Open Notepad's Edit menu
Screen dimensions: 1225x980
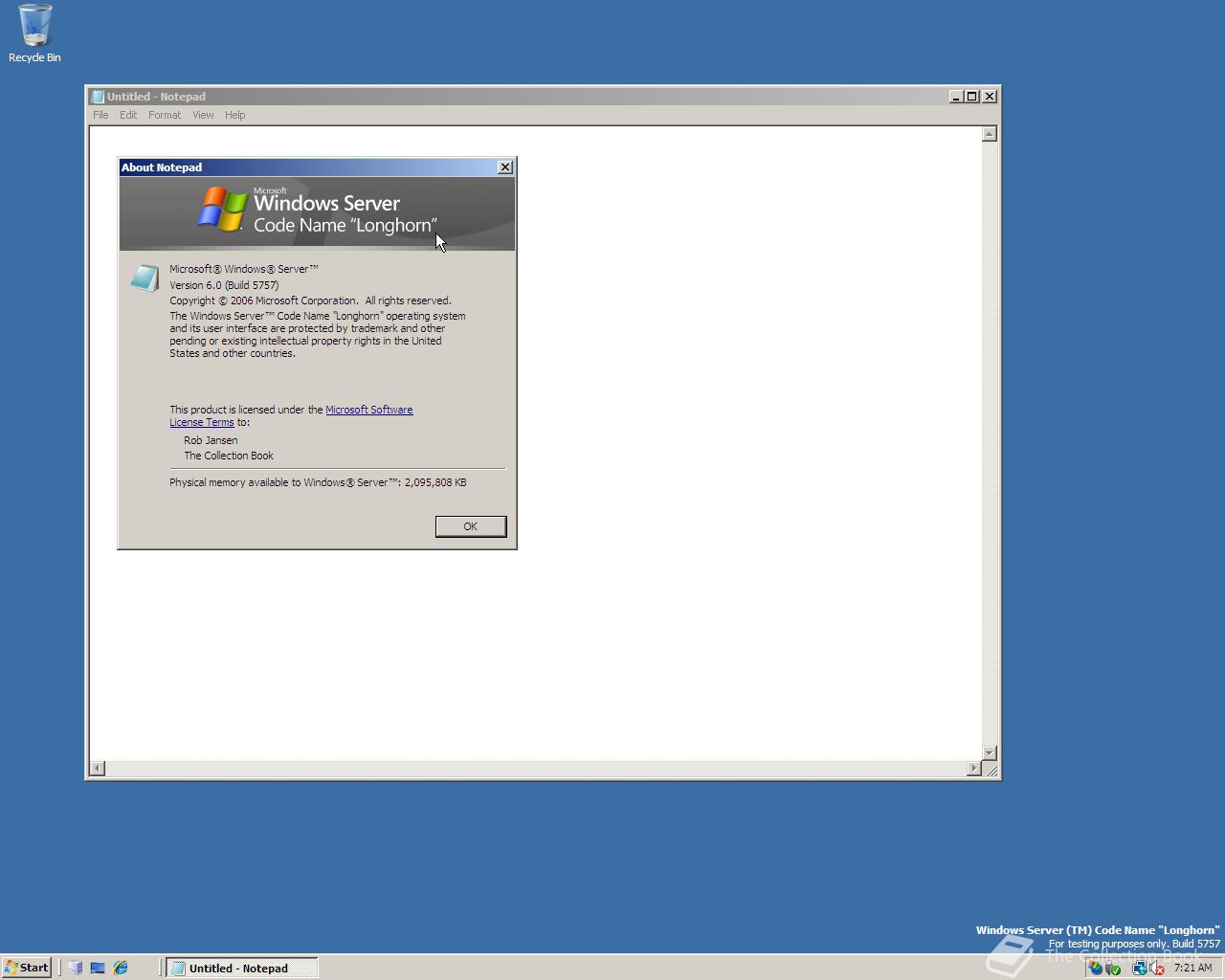click(128, 115)
